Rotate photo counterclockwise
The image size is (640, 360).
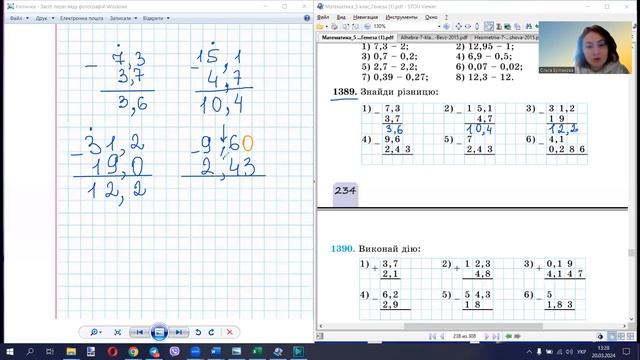coord(198,332)
